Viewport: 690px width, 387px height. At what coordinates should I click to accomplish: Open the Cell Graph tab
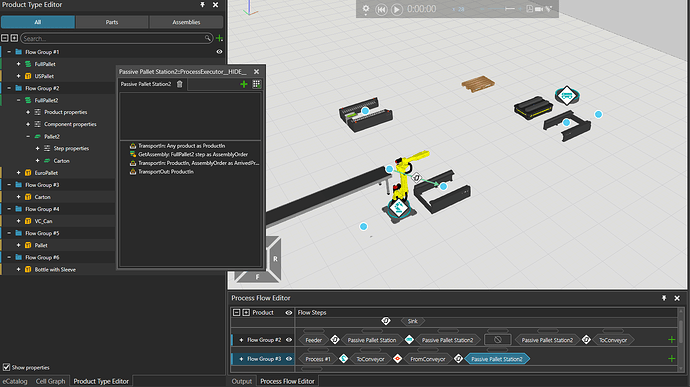point(50,381)
